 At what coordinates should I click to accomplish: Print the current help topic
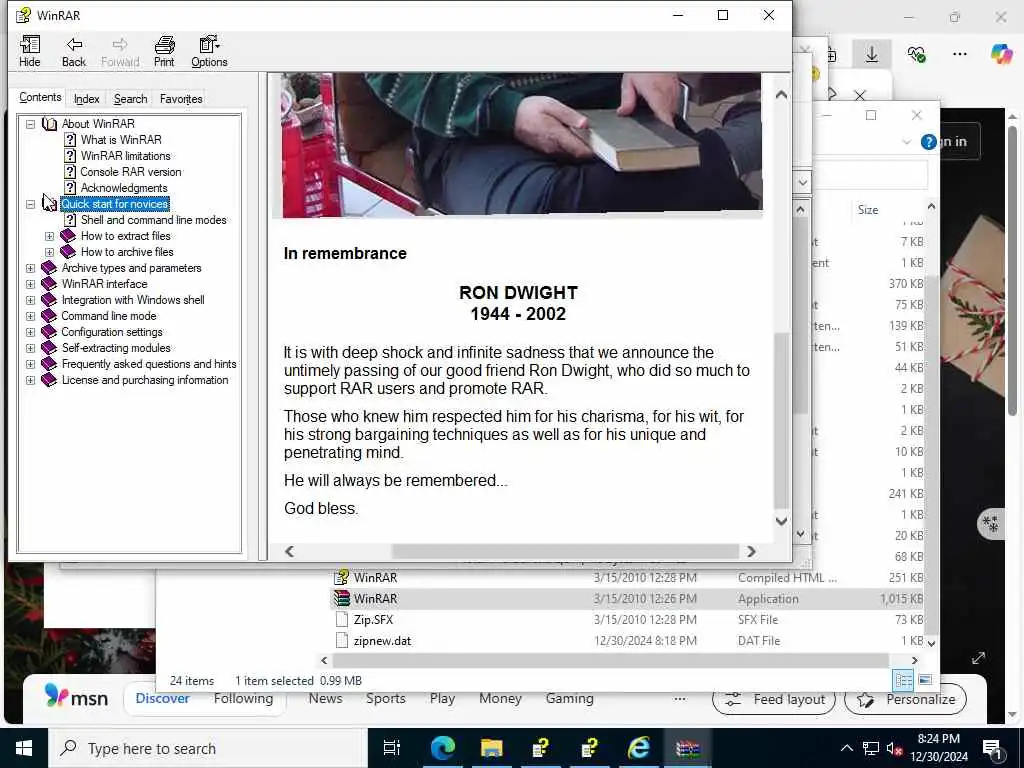tap(164, 51)
